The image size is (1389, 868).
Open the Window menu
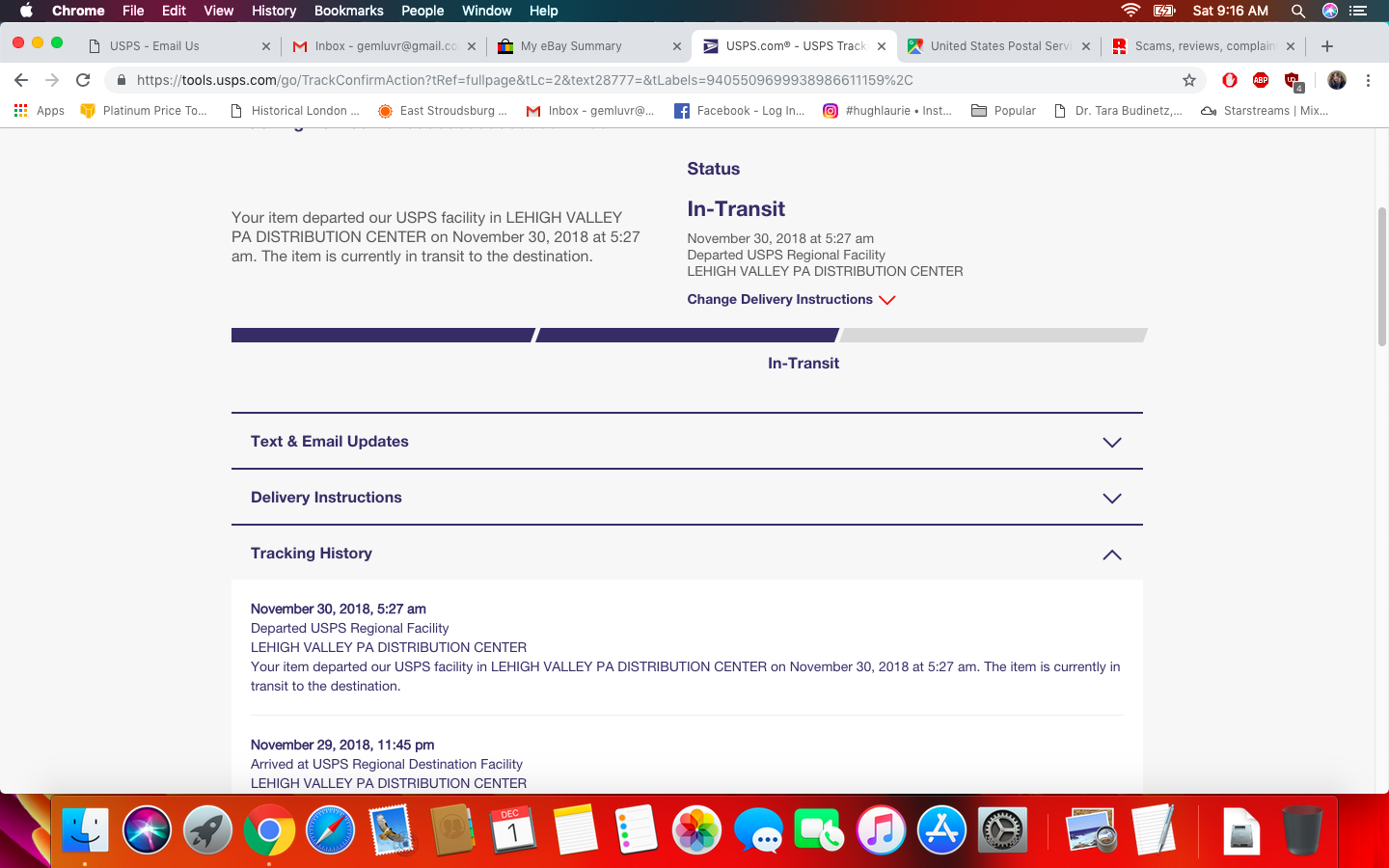point(486,11)
